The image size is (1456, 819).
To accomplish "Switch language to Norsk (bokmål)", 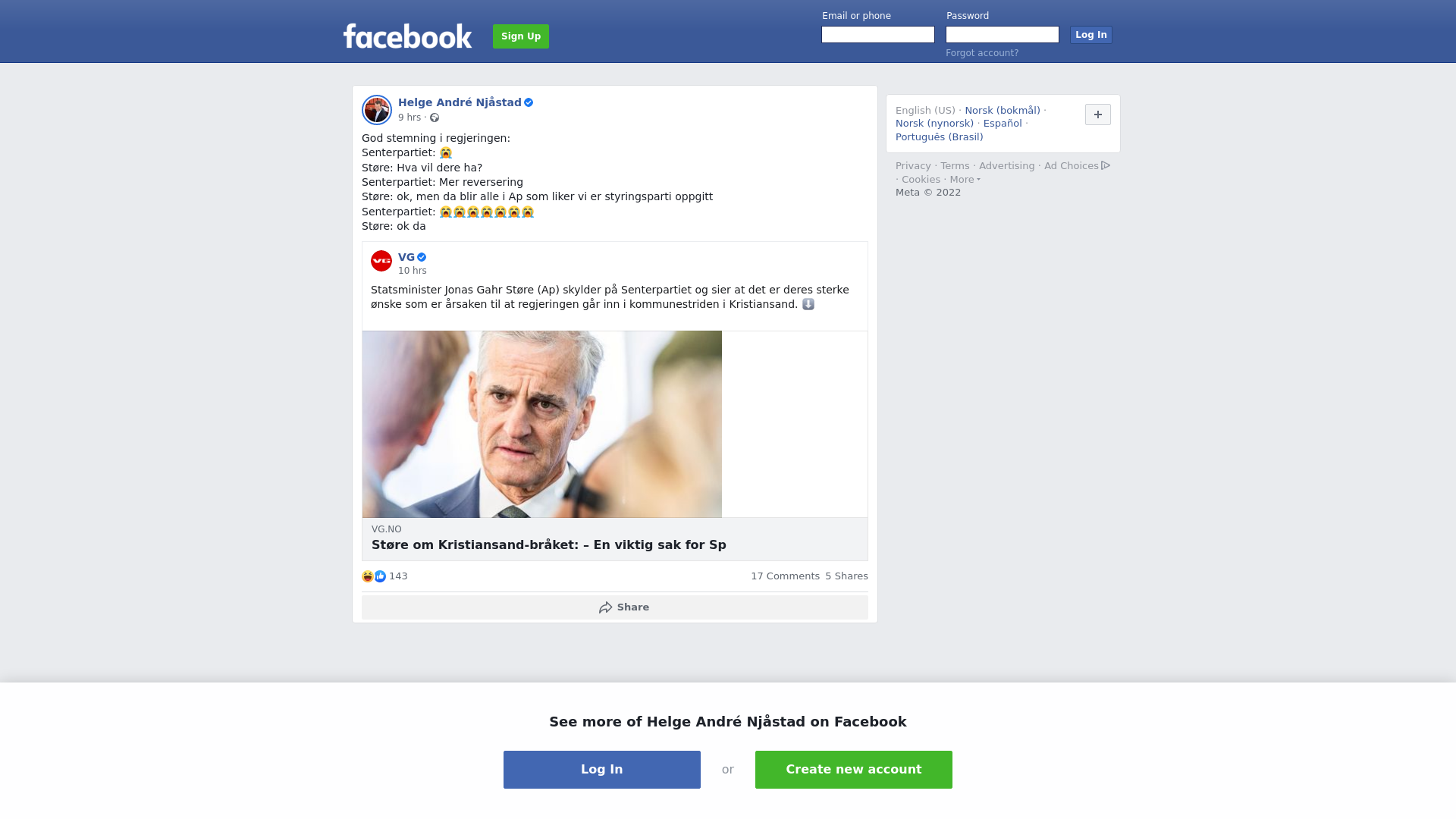I will pos(1003,111).
